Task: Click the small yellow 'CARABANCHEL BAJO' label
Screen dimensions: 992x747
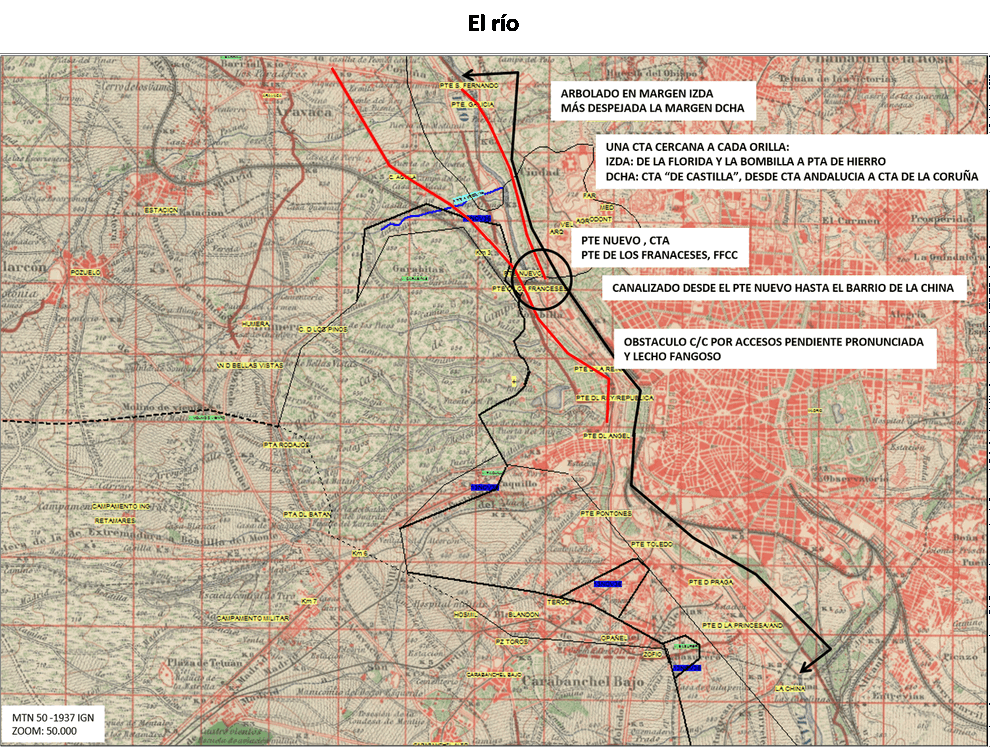Action: click(493, 675)
